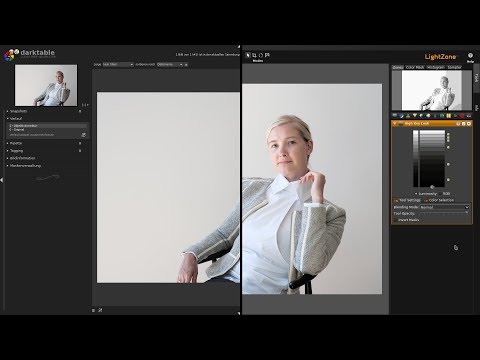Click the right icon in darktable bottom bar
480x360 pixels.
[x=100, y=310]
